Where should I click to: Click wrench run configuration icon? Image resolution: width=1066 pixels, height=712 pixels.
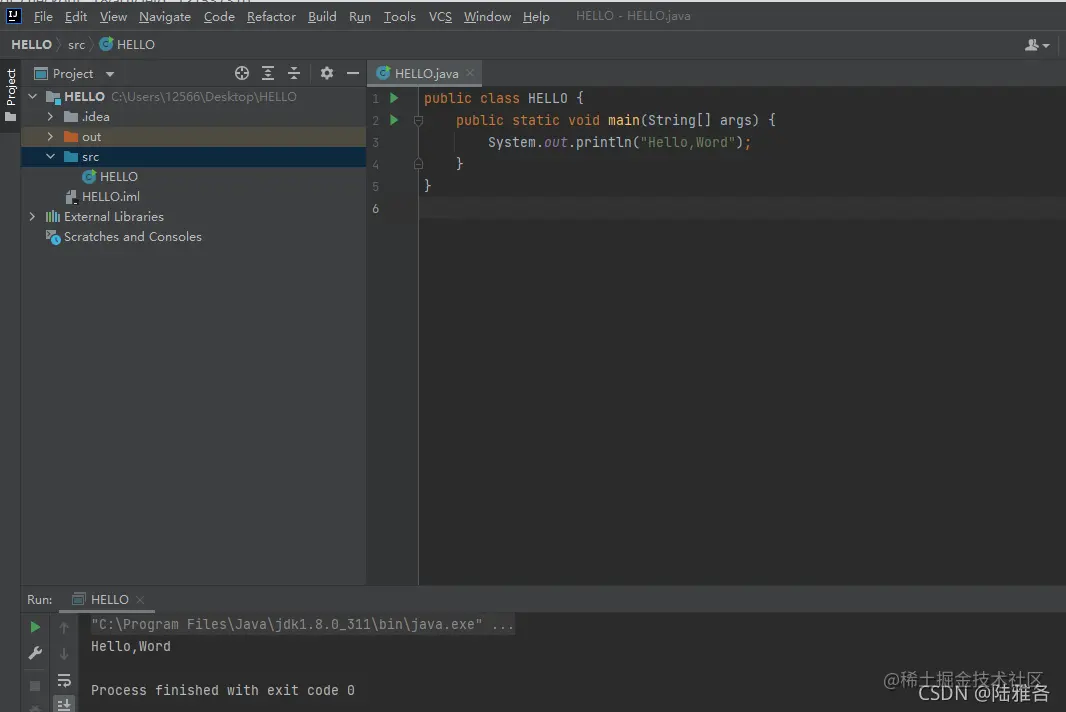coord(35,654)
